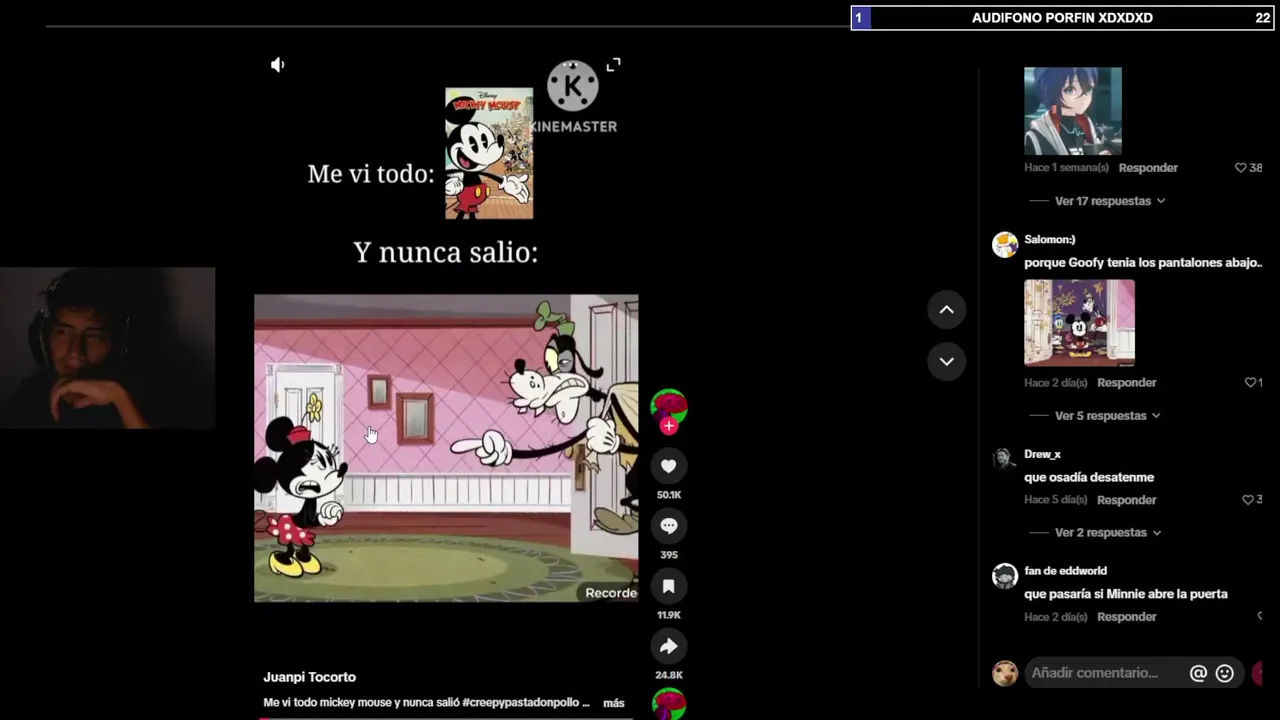This screenshot has width=1280, height=720.
Task: Open the #creepypastadonpollo hashtag
Action: 521,703
